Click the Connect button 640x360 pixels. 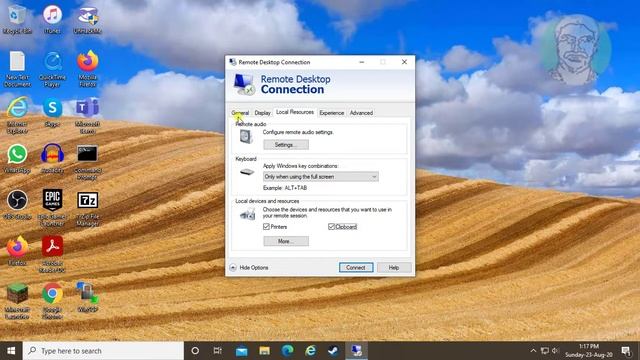click(356, 267)
